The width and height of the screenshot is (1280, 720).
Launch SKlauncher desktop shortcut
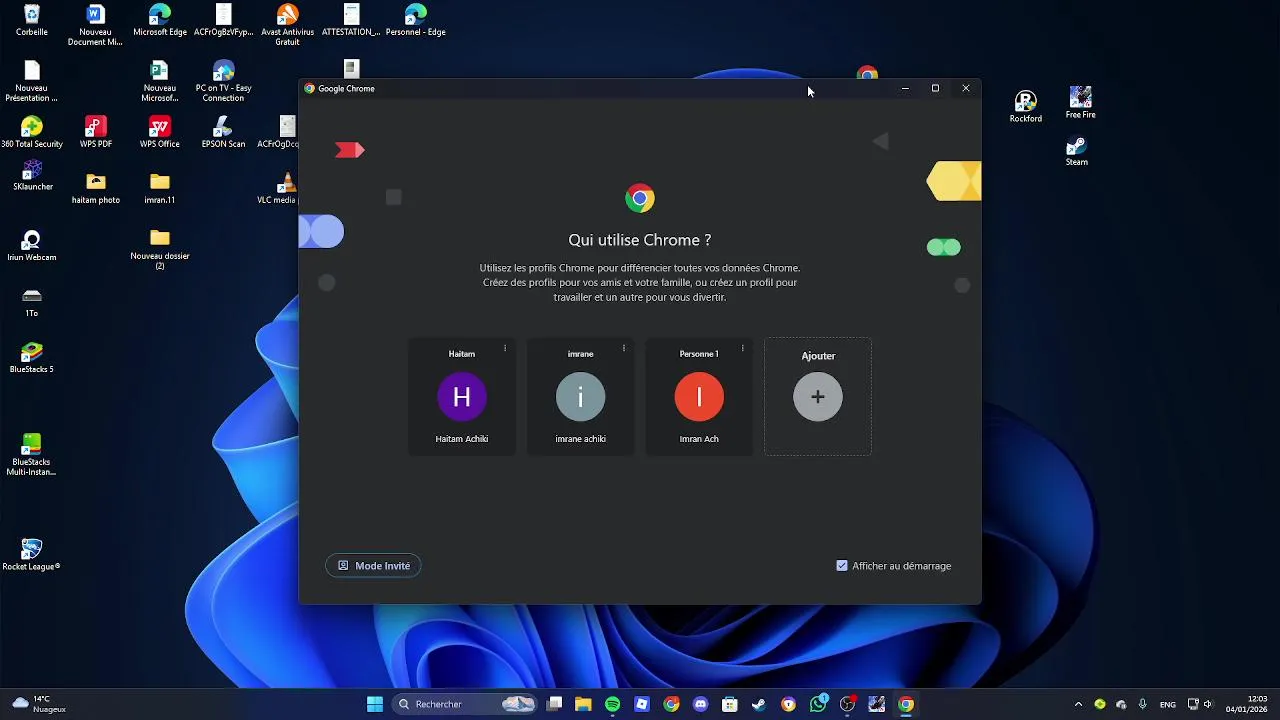pos(32,175)
